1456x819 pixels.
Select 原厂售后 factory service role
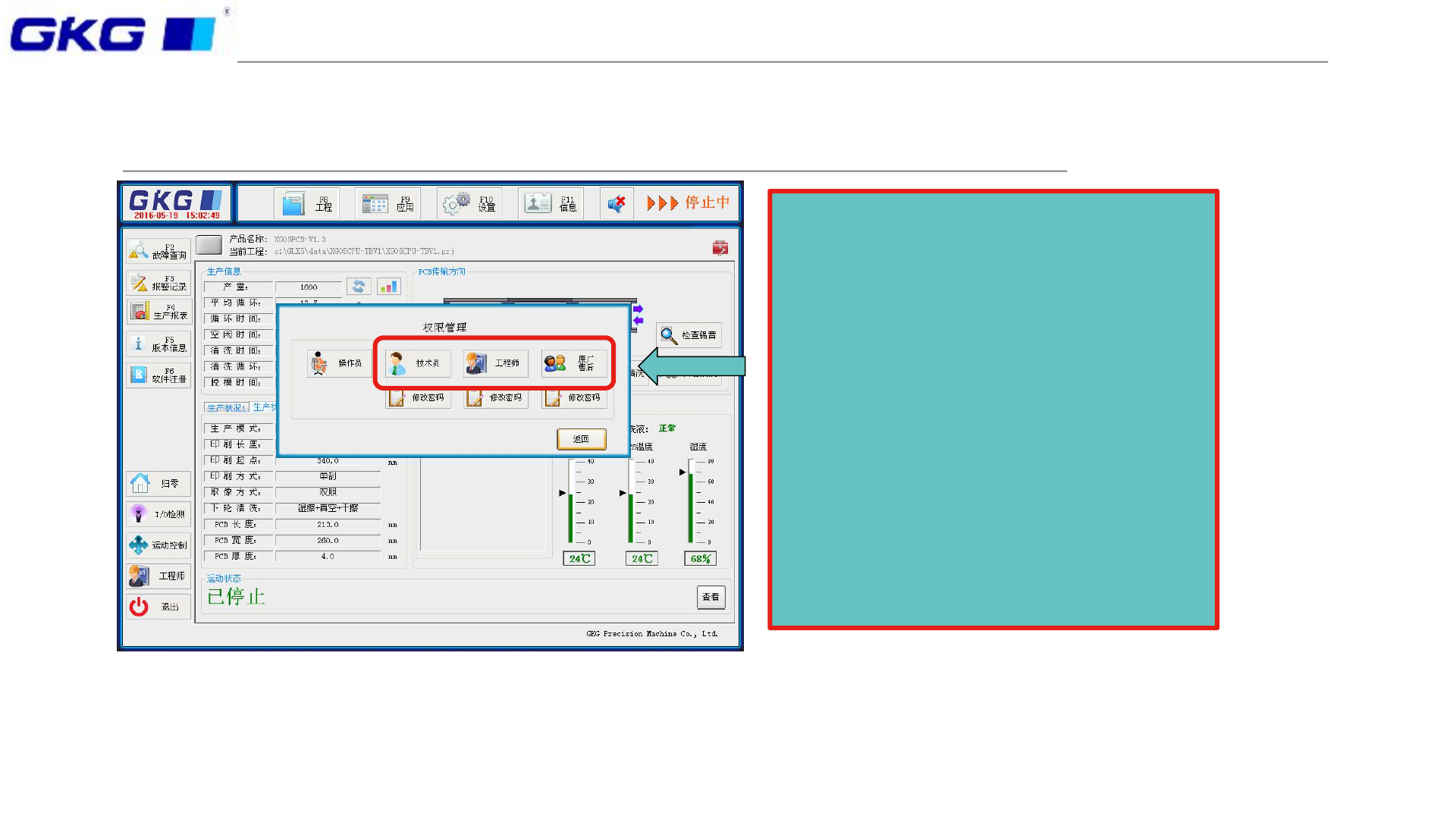pyautogui.click(x=573, y=364)
